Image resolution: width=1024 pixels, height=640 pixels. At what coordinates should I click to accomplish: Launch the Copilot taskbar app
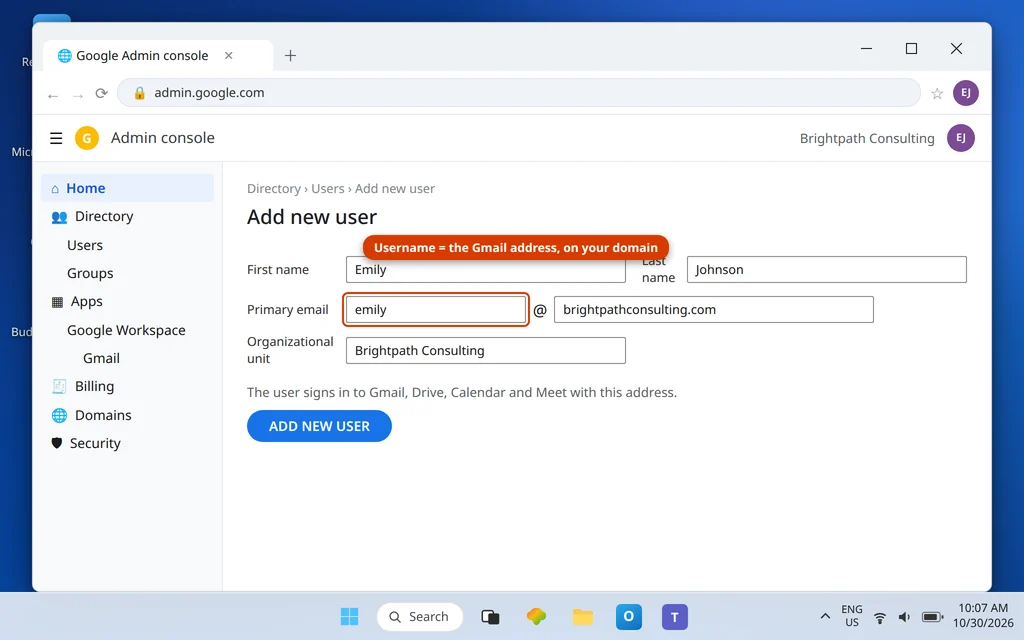pos(536,616)
